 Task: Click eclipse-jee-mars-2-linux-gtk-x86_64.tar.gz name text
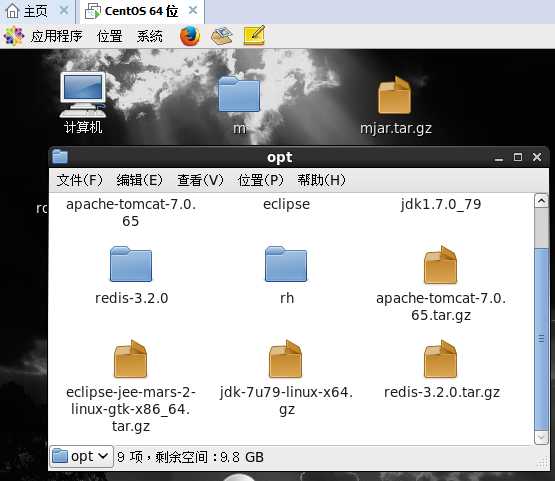click(131, 409)
